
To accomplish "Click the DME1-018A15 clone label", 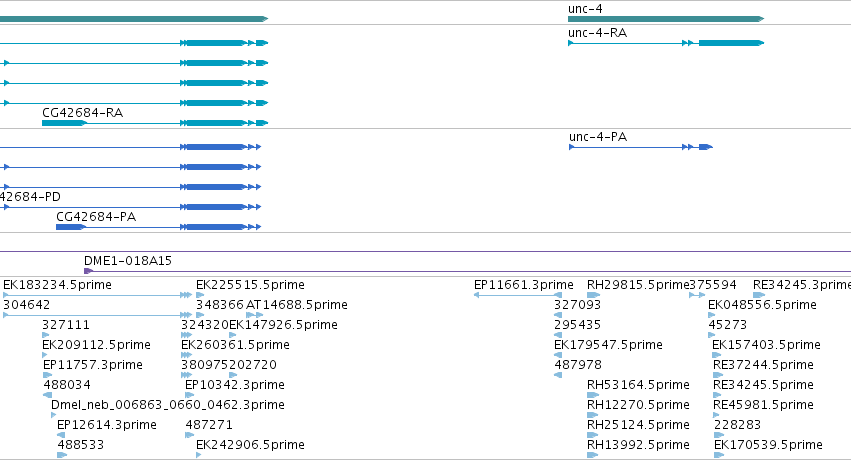I will tap(128, 261).
